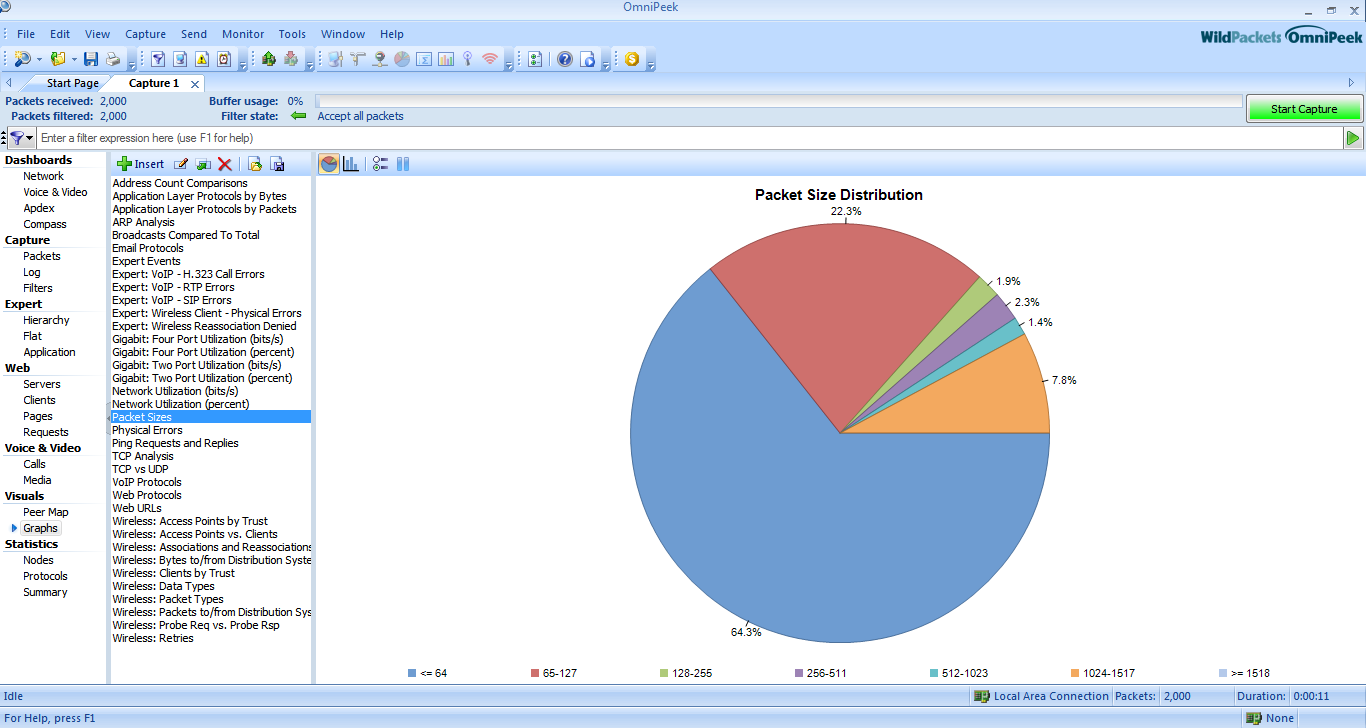Open help via blue question mark icon
Viewport: 1366px width, 728px height.
click(565, 59)
